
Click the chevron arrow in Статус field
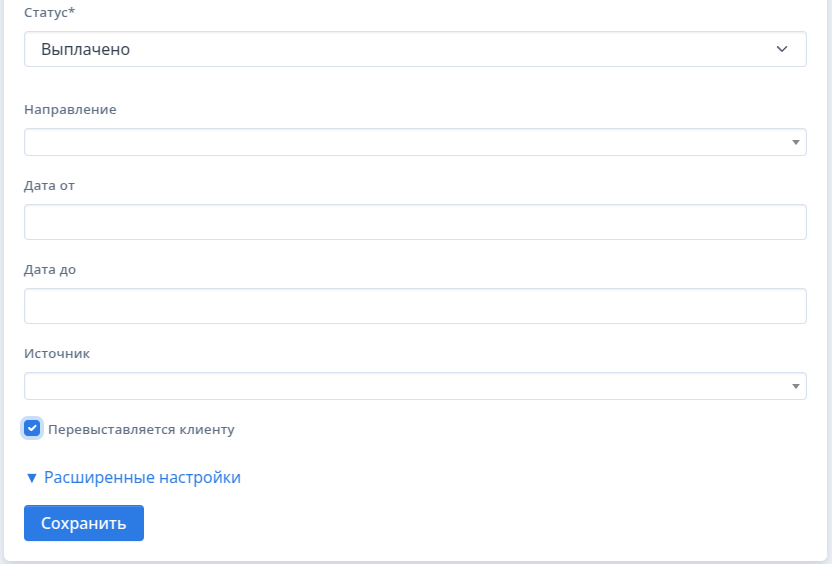point(782,49)
